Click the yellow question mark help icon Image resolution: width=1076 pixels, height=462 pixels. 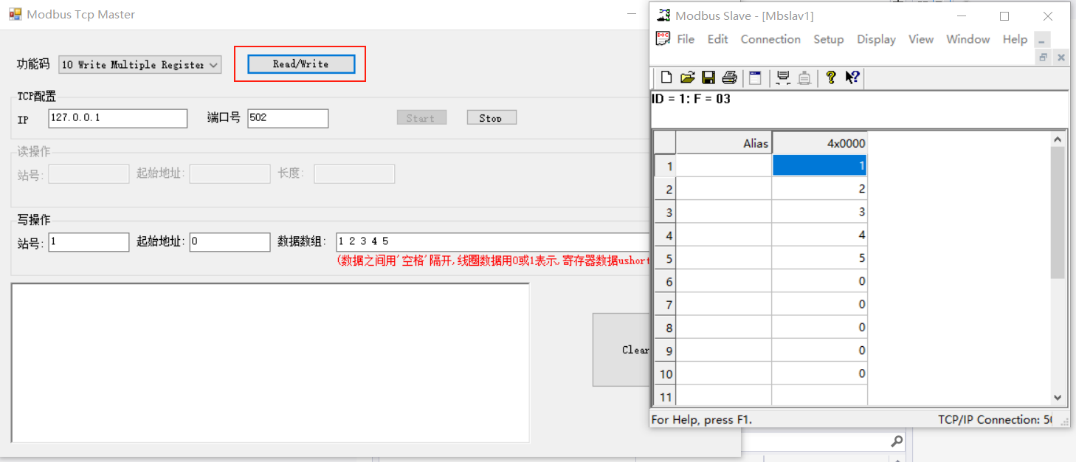830,78
